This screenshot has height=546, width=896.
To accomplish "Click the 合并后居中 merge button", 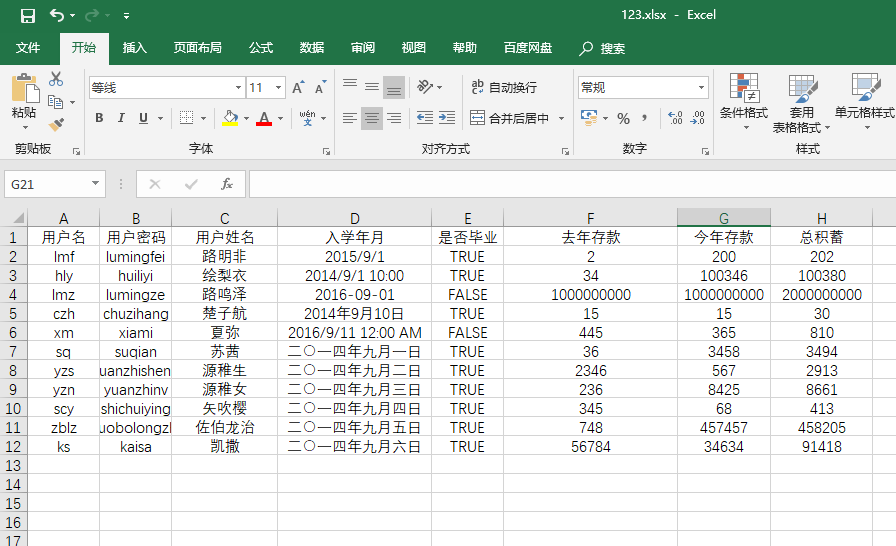I will click(x=510, y=118).
